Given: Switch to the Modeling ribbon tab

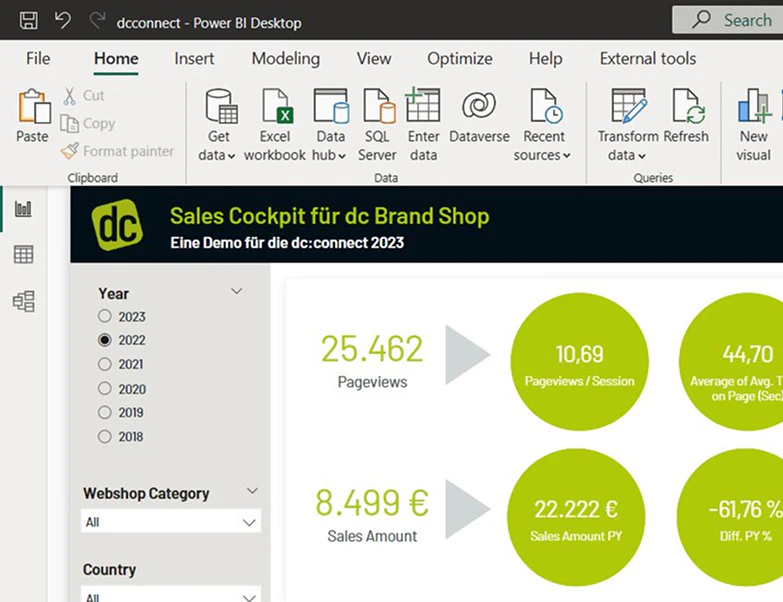Looking at the screenshot, I should [x=286, y=58].
